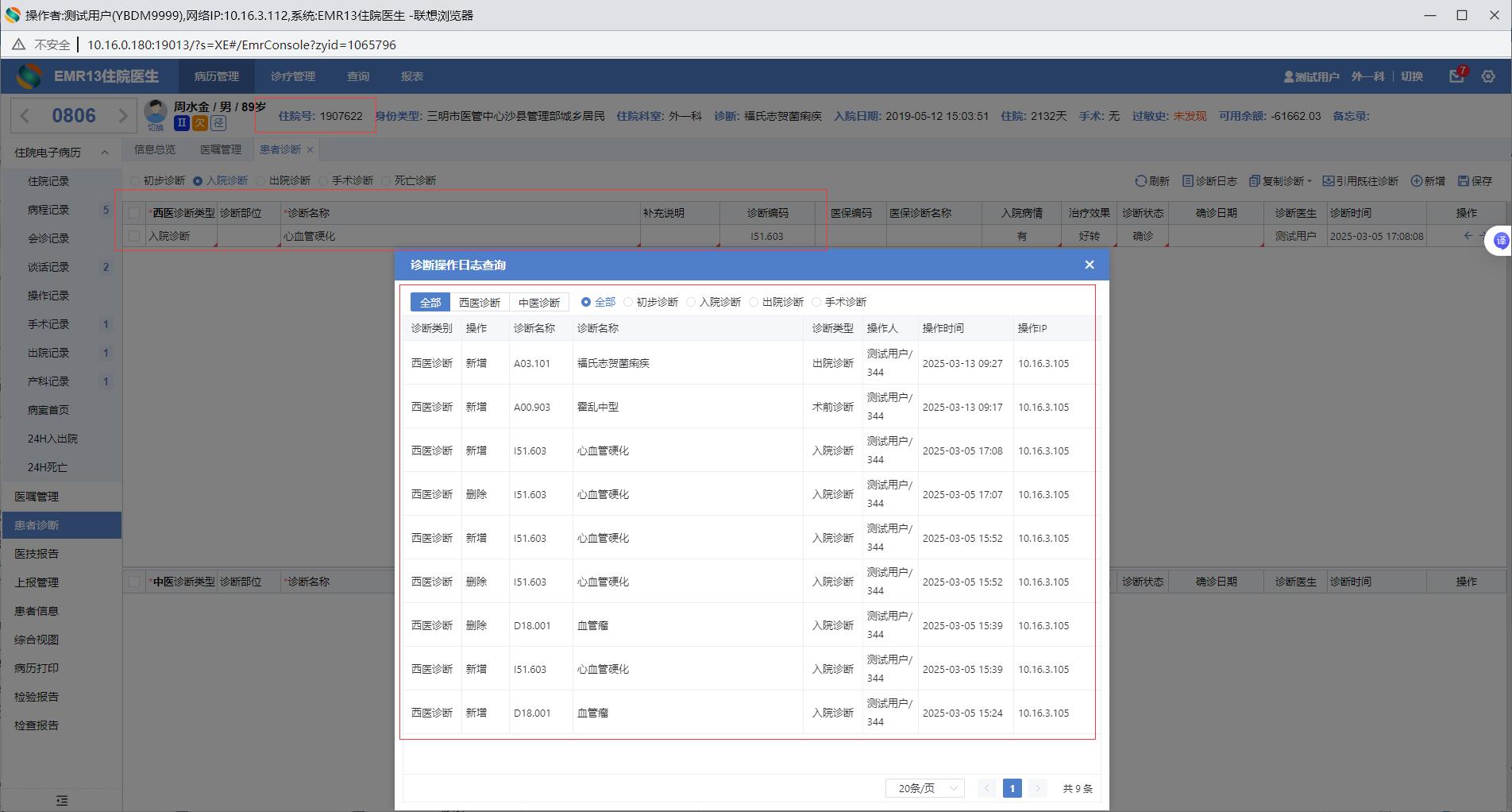Viewport: 1512px width, 812px height.
Task: Go to page 1 in dialog pagination
Action: pos(1012,788)
